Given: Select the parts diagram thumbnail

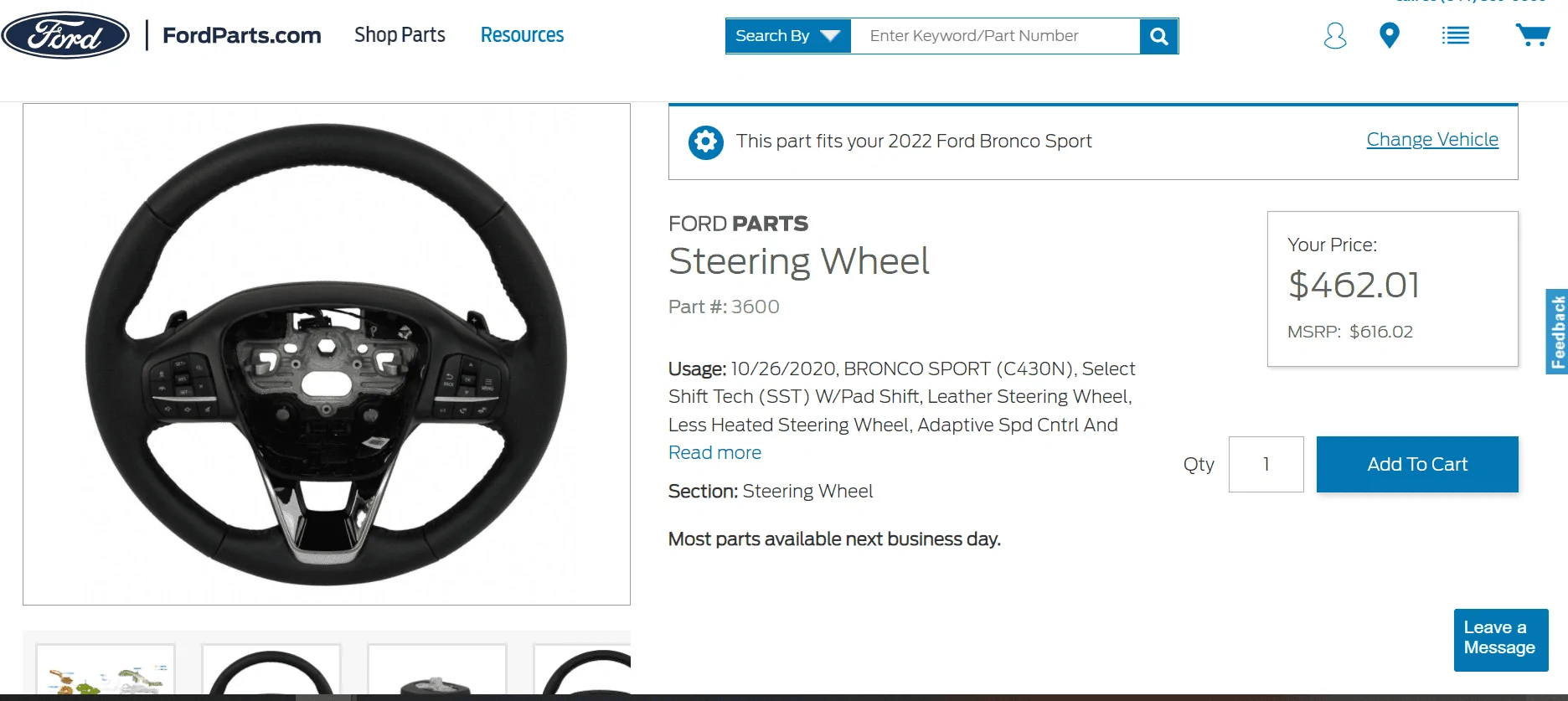Looking at the screenshot, I should [106, 672].
